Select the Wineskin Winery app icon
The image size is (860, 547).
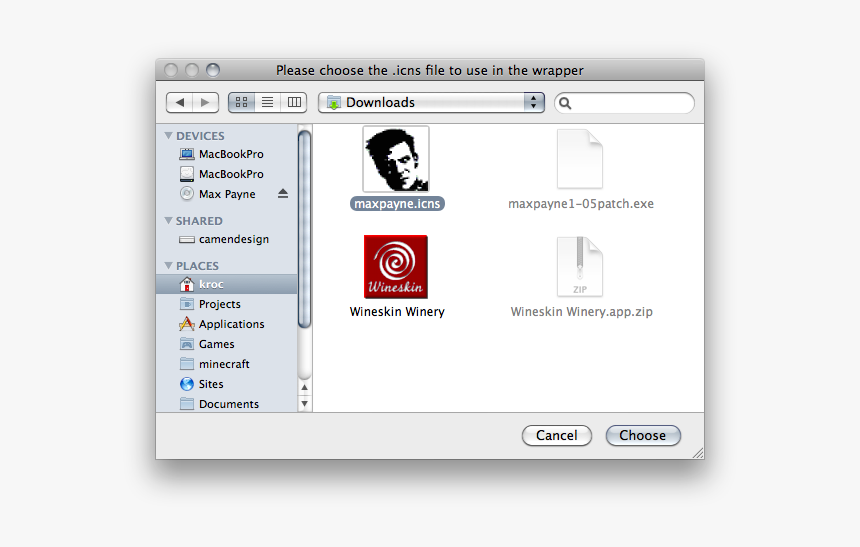click(x=396, y=267)
